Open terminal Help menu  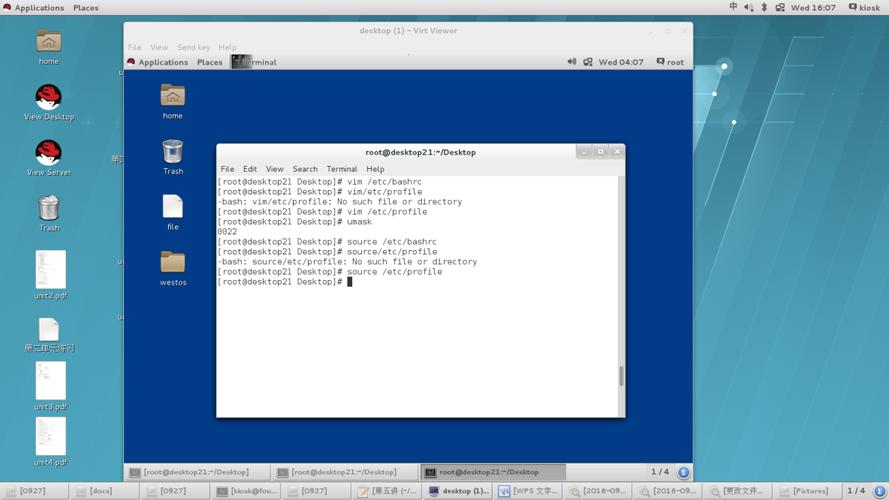(x=375, y=169)
